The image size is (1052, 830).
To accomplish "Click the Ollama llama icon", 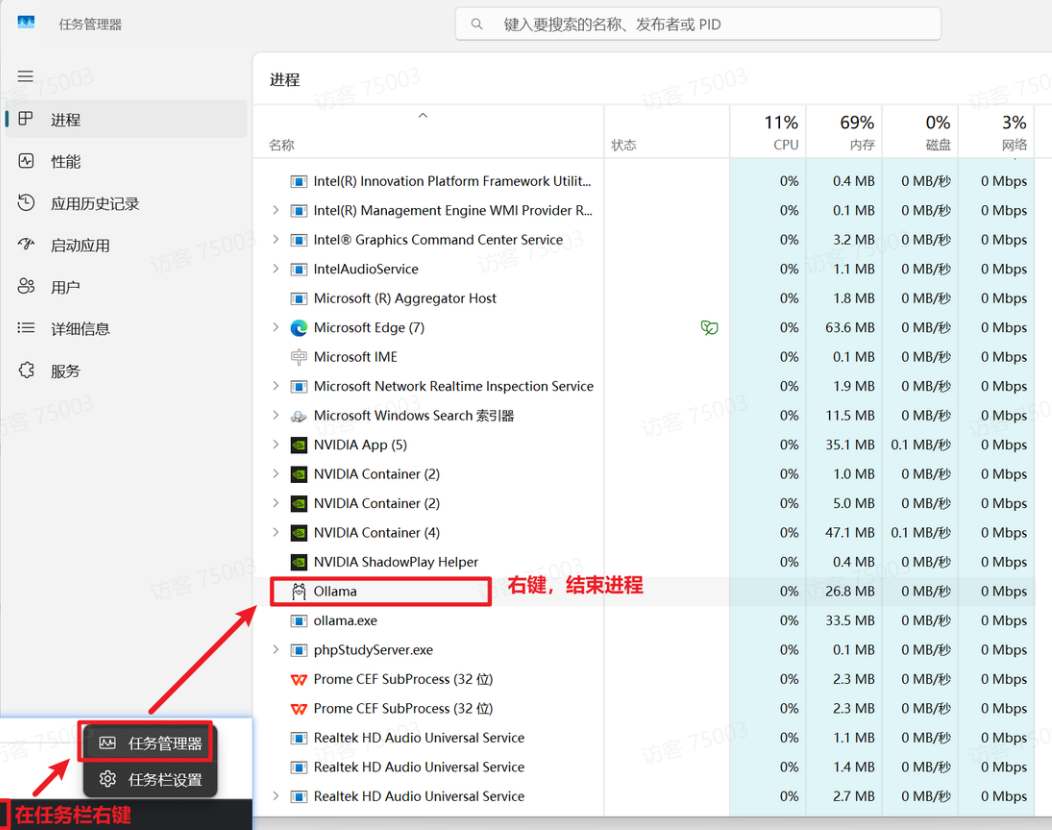I will tap(299, 591).
